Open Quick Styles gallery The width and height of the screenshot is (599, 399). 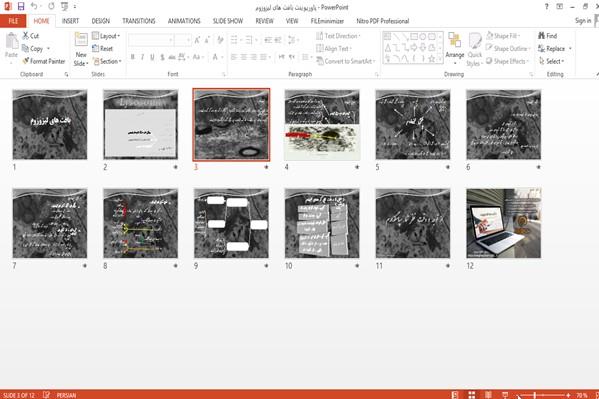(x=475, y=49)
